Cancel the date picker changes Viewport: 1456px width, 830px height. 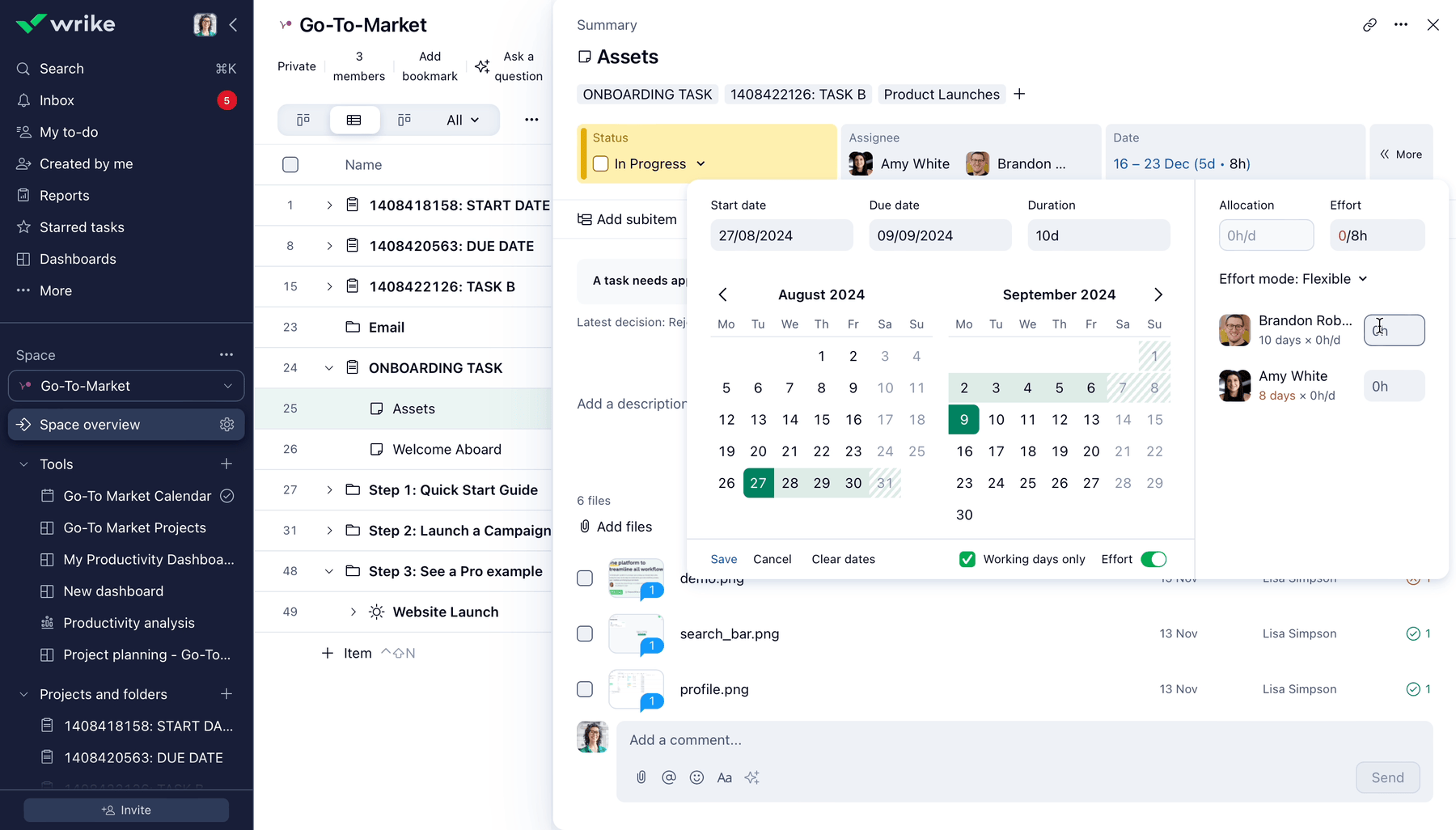[x=772, y=559]
